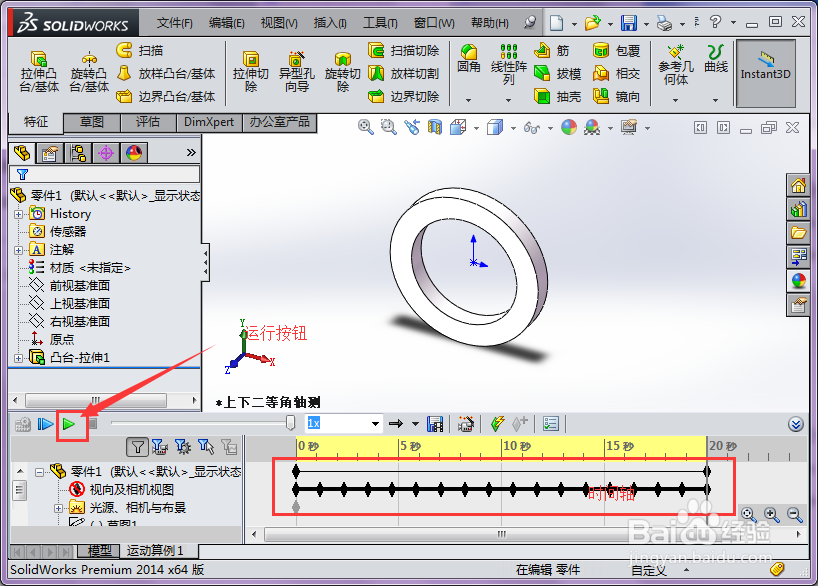Viewport: 818px width, 586px height.
Task: Expand the 凸台-拉伸1 feature node
Action: 18,358
